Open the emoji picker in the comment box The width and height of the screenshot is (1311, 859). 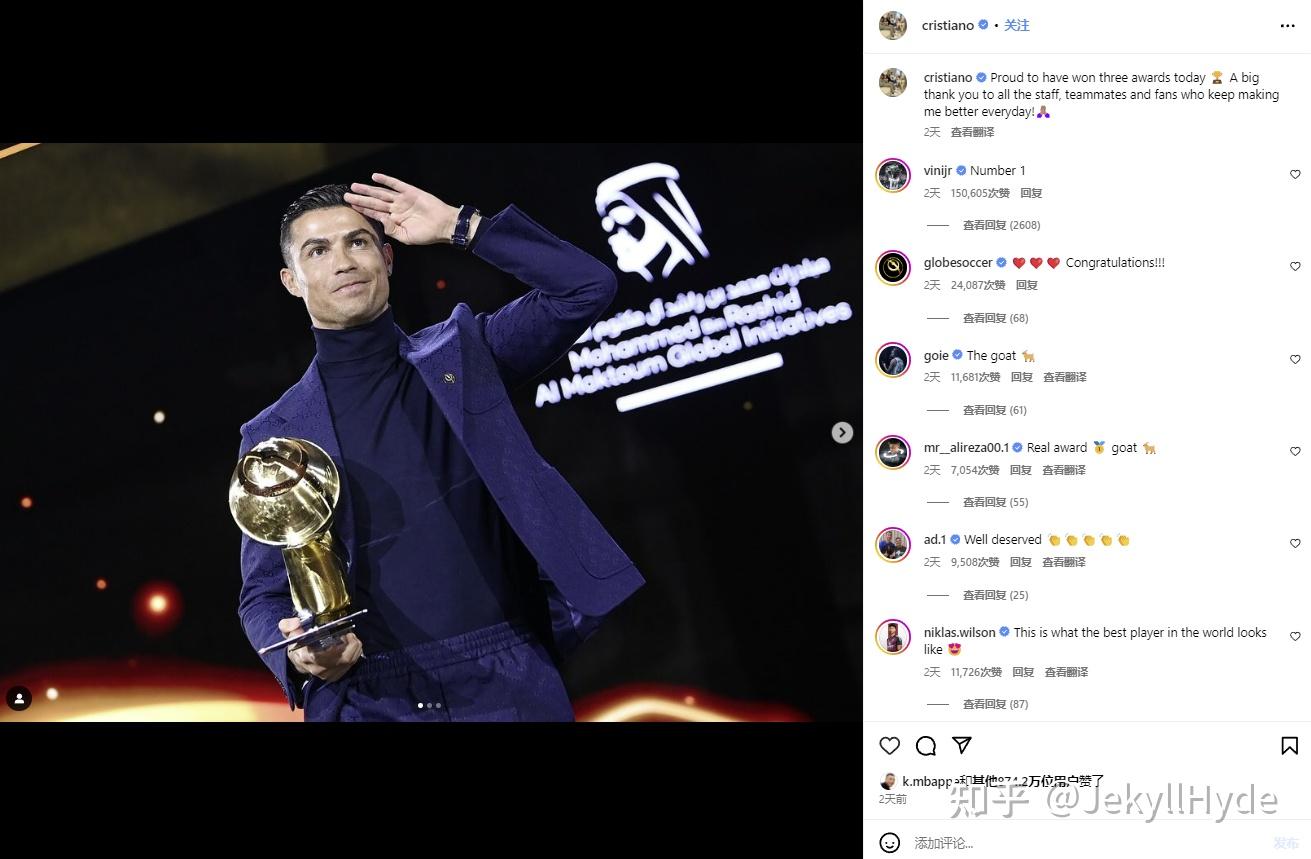[x=889, y=843]
